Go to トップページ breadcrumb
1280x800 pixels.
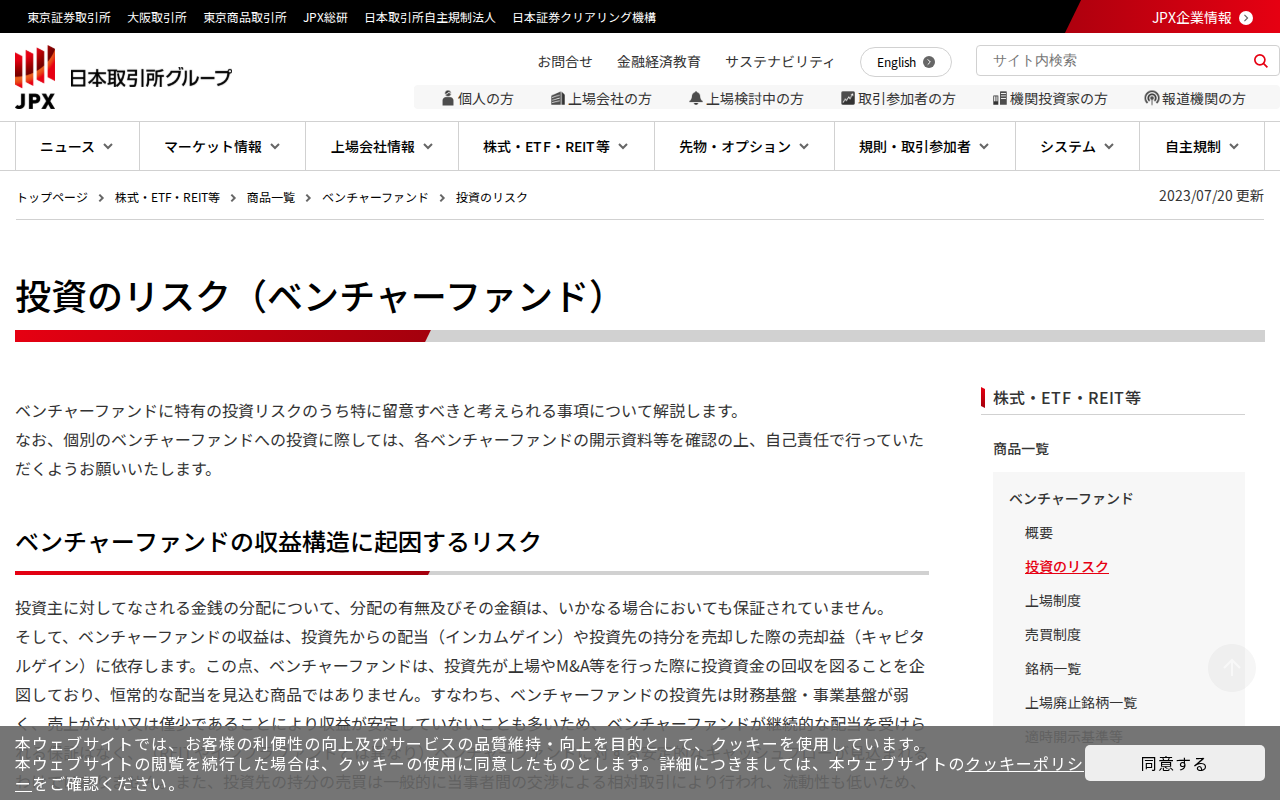(x=52, y=197)
